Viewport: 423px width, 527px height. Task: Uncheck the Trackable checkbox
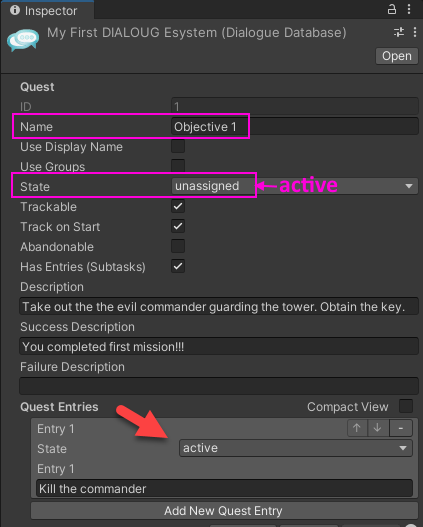click(x=178, y=206)
